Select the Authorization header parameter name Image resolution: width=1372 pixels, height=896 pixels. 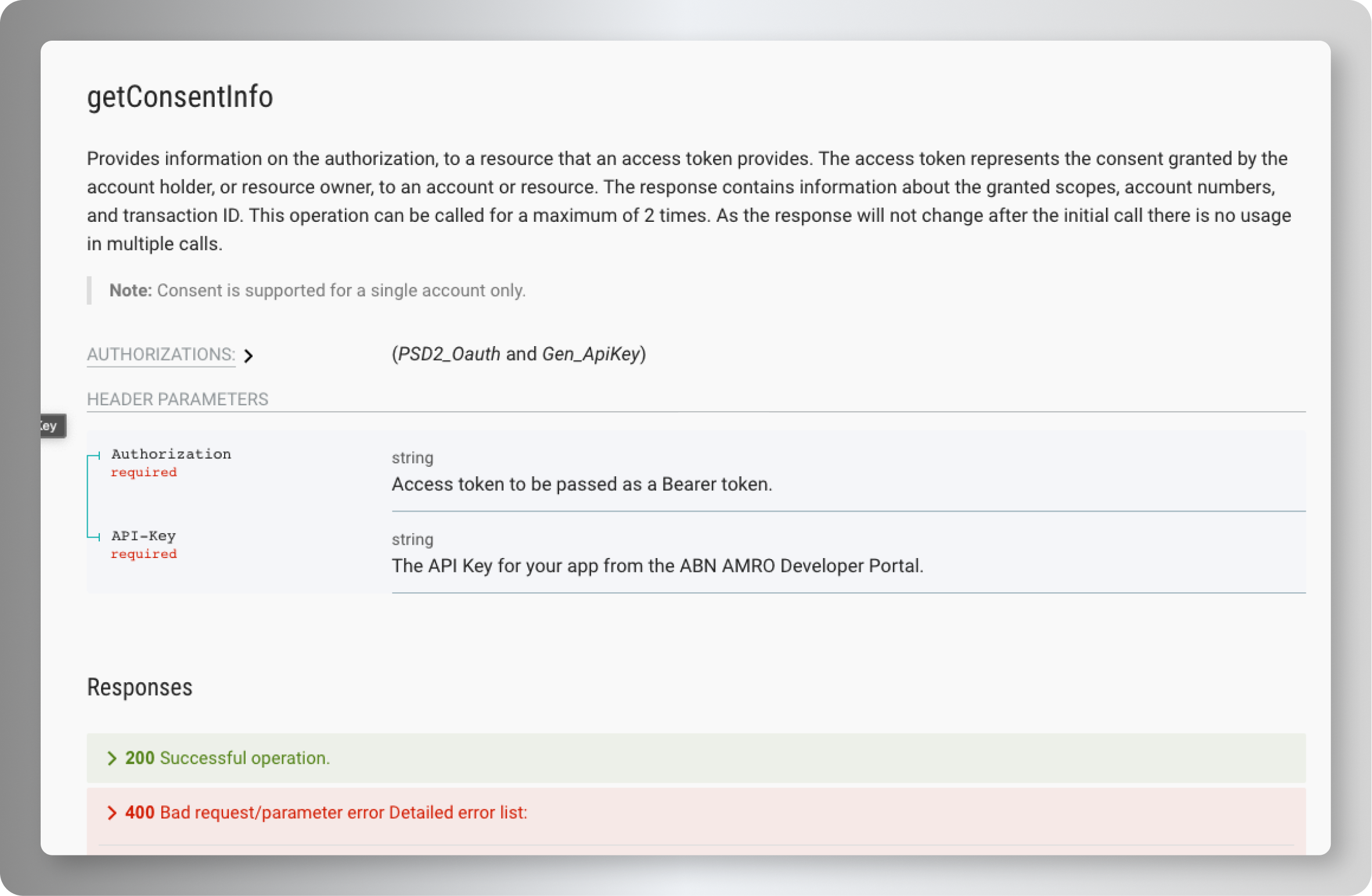171,454
